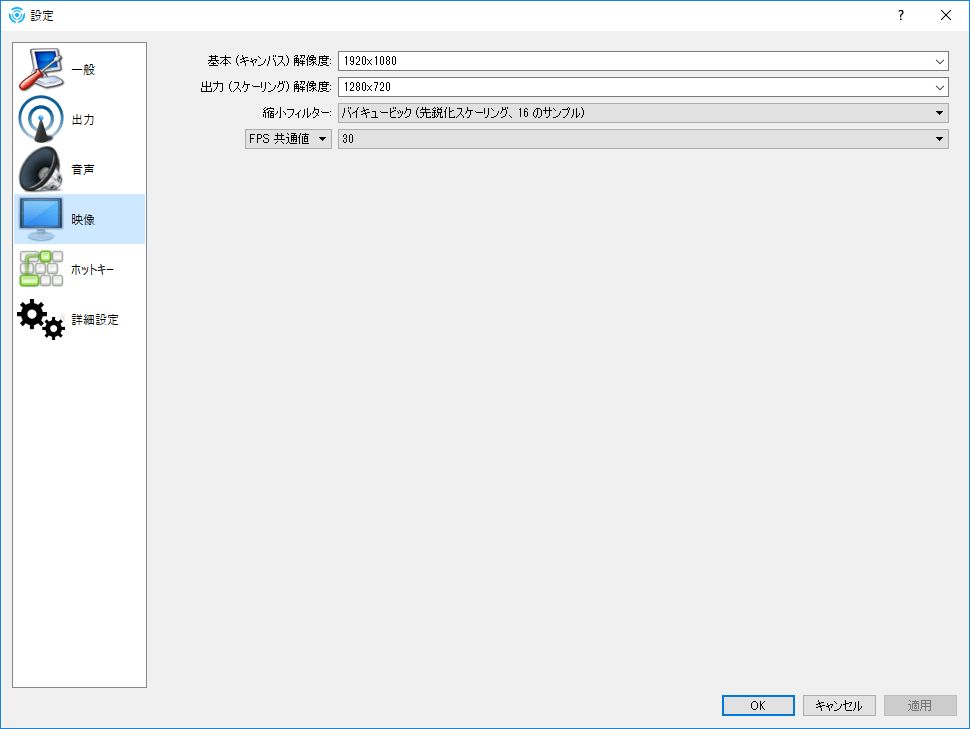
Task: Click the 縮小フィルター label text
Action: click(x=297, y=113)
